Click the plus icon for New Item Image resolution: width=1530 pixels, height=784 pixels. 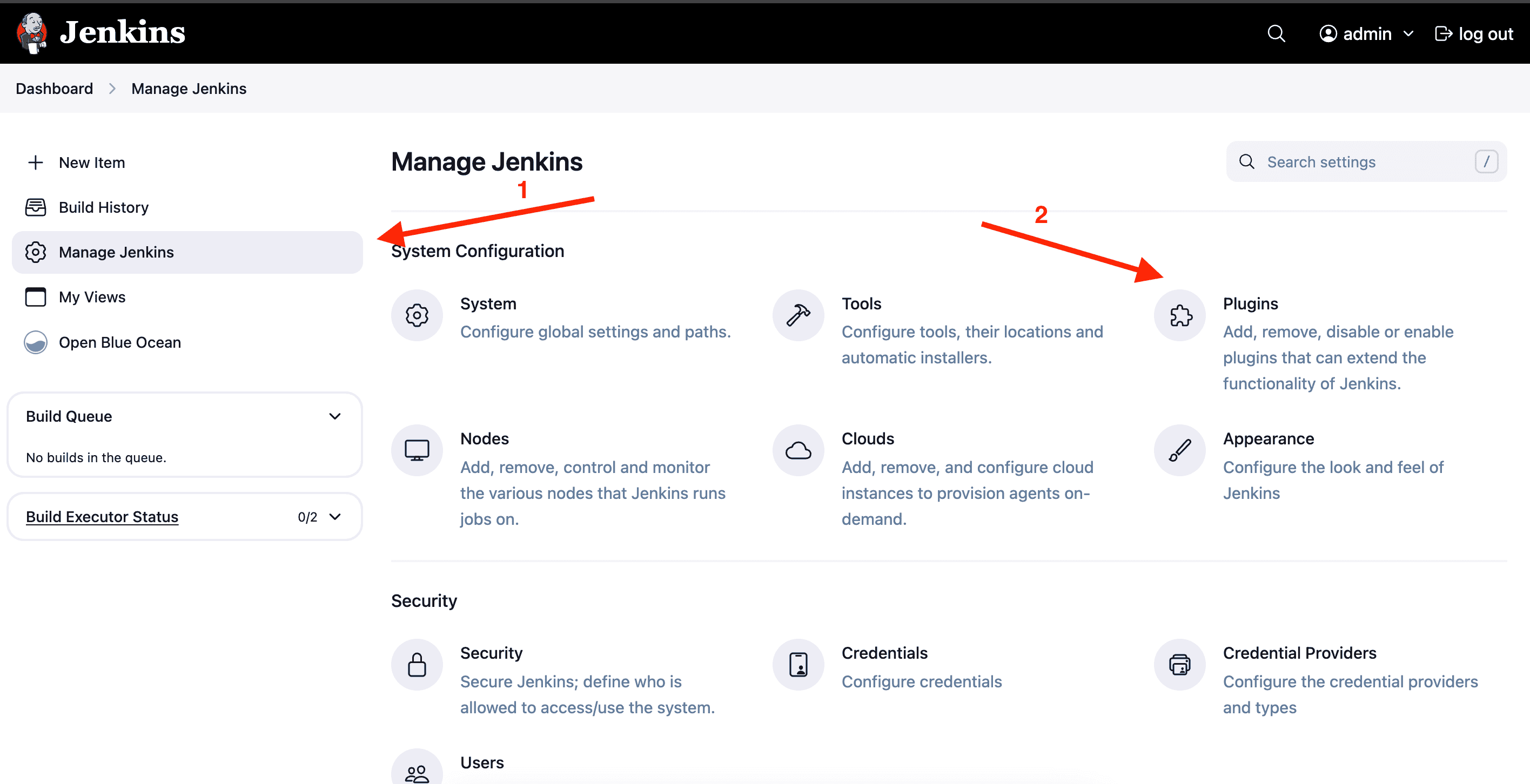[36, 163]
